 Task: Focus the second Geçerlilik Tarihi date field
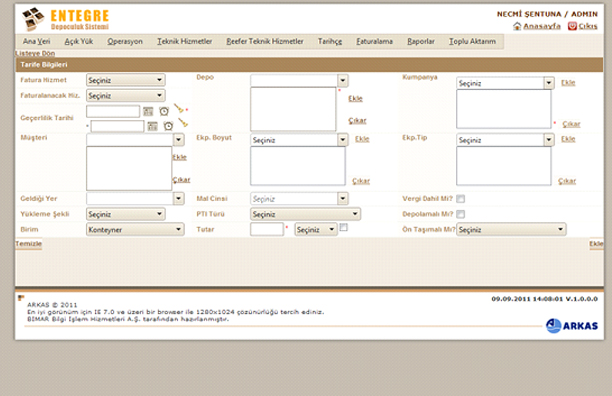pos(117,126)
